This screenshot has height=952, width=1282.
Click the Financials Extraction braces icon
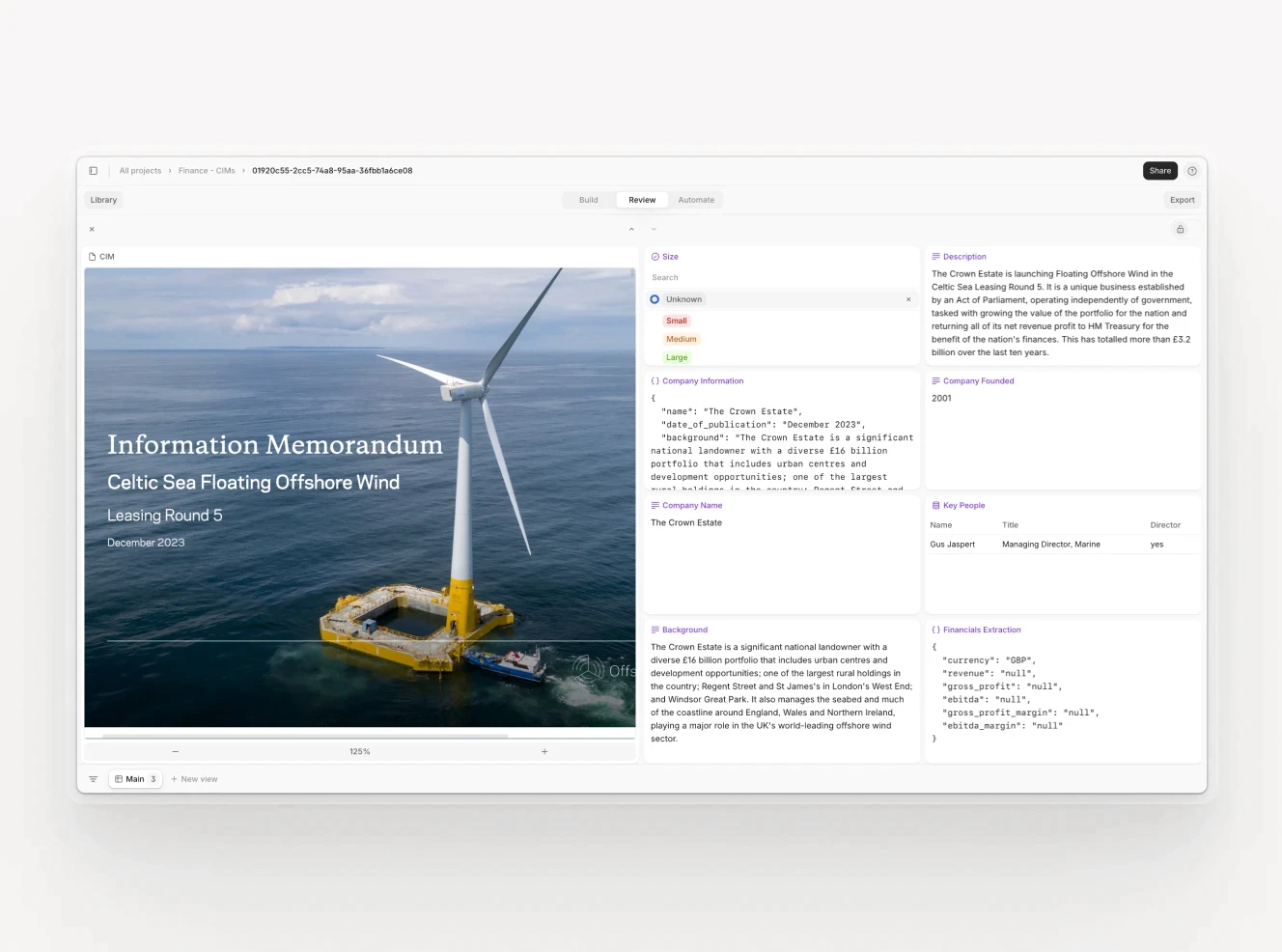[935, 630]
